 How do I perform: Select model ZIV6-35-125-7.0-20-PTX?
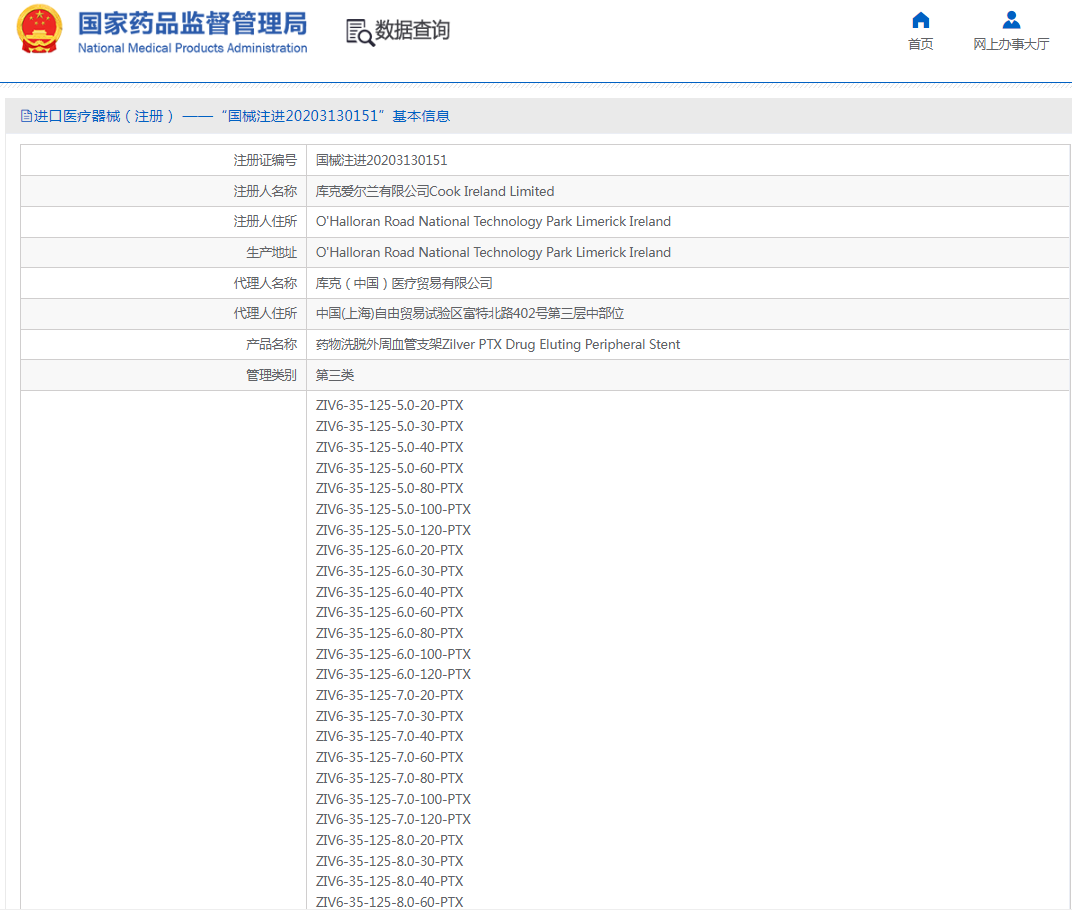pyautogui.click(x=389, y=695)
